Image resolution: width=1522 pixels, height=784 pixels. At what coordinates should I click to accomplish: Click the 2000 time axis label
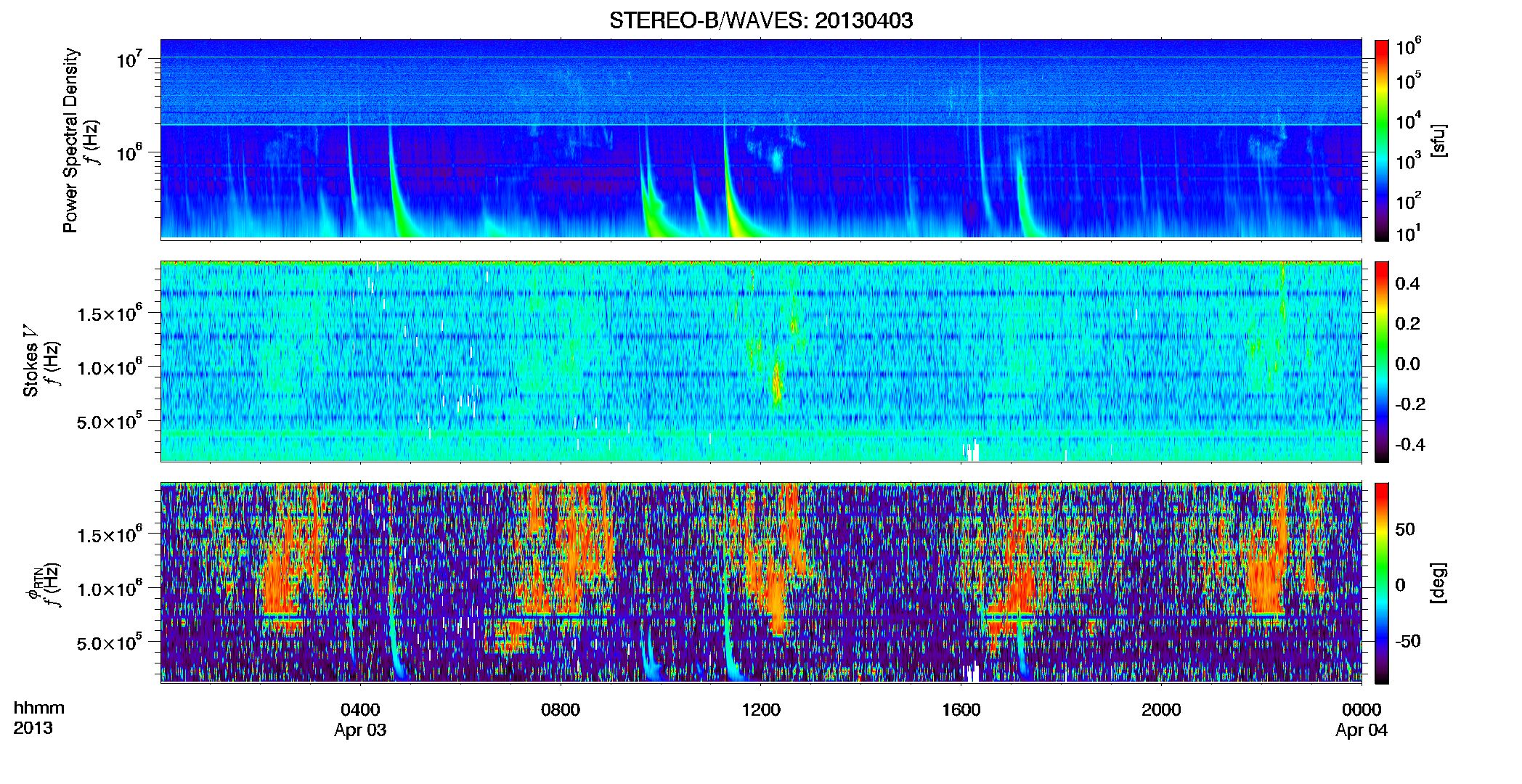tap(1161, 709)
